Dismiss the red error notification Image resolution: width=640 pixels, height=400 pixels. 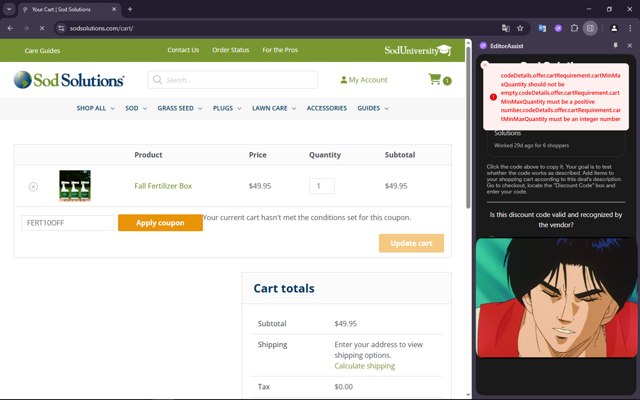(x=485, y=65)
